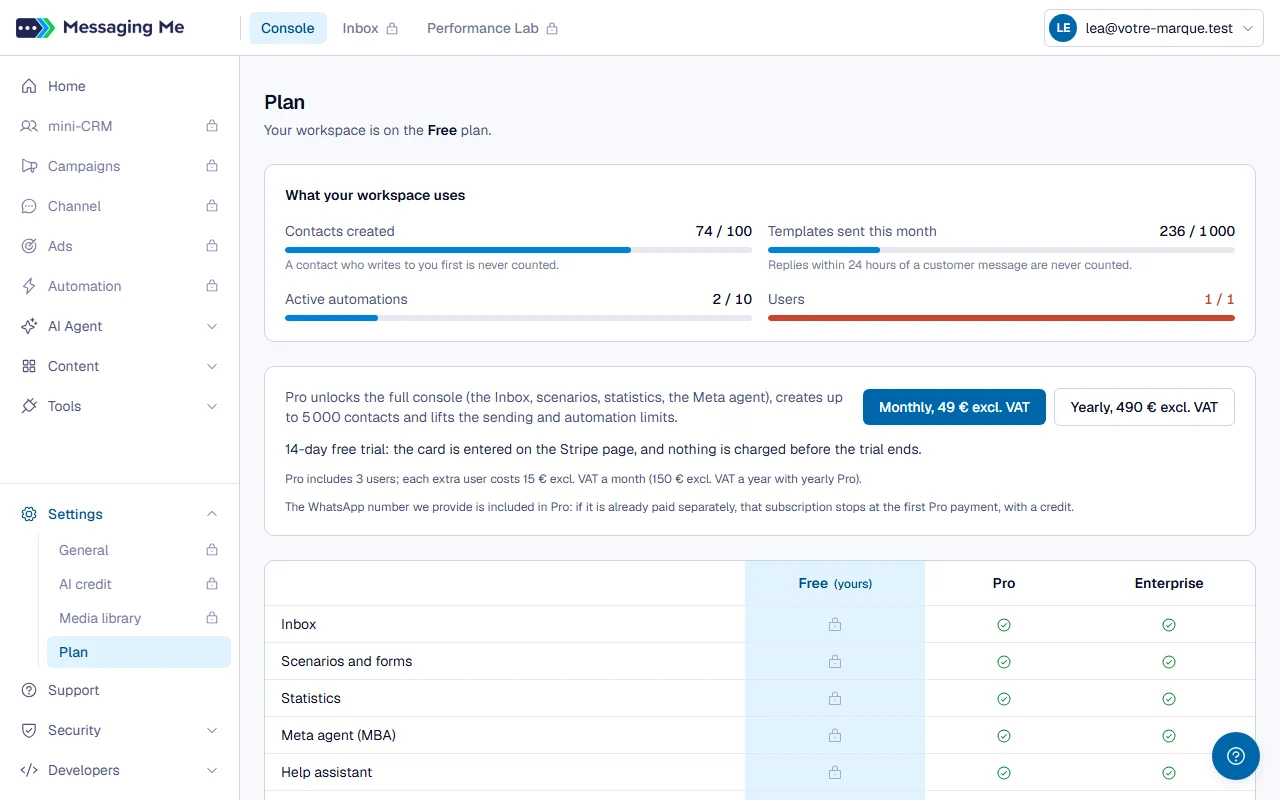Image resolution: width=1280 pixels, height=800 pixels.
Task: Open the lea@votre-marque.test account dropdown
Action: [x=1154, y=29]
